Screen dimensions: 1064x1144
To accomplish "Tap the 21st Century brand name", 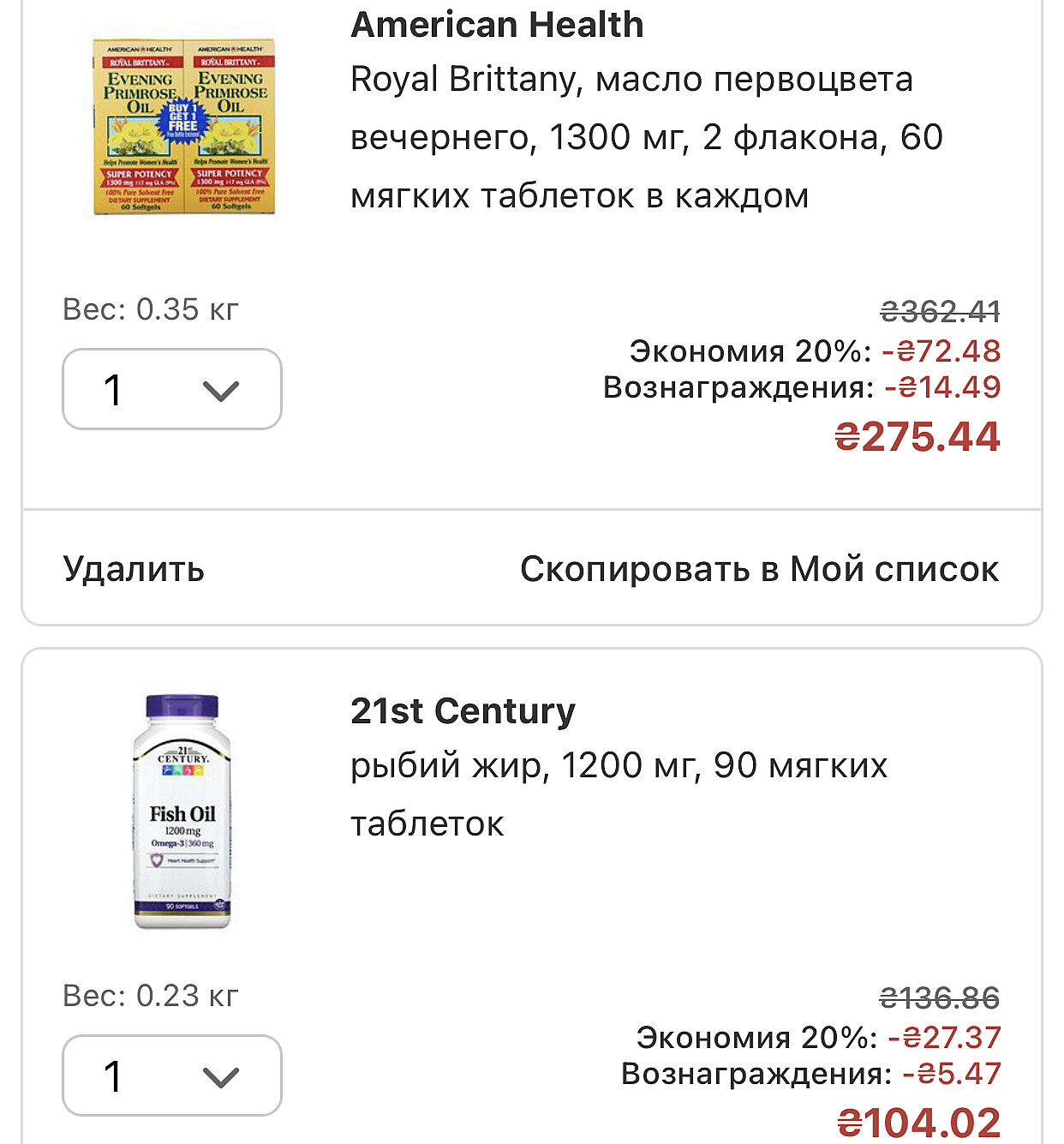I will point(463,711).
